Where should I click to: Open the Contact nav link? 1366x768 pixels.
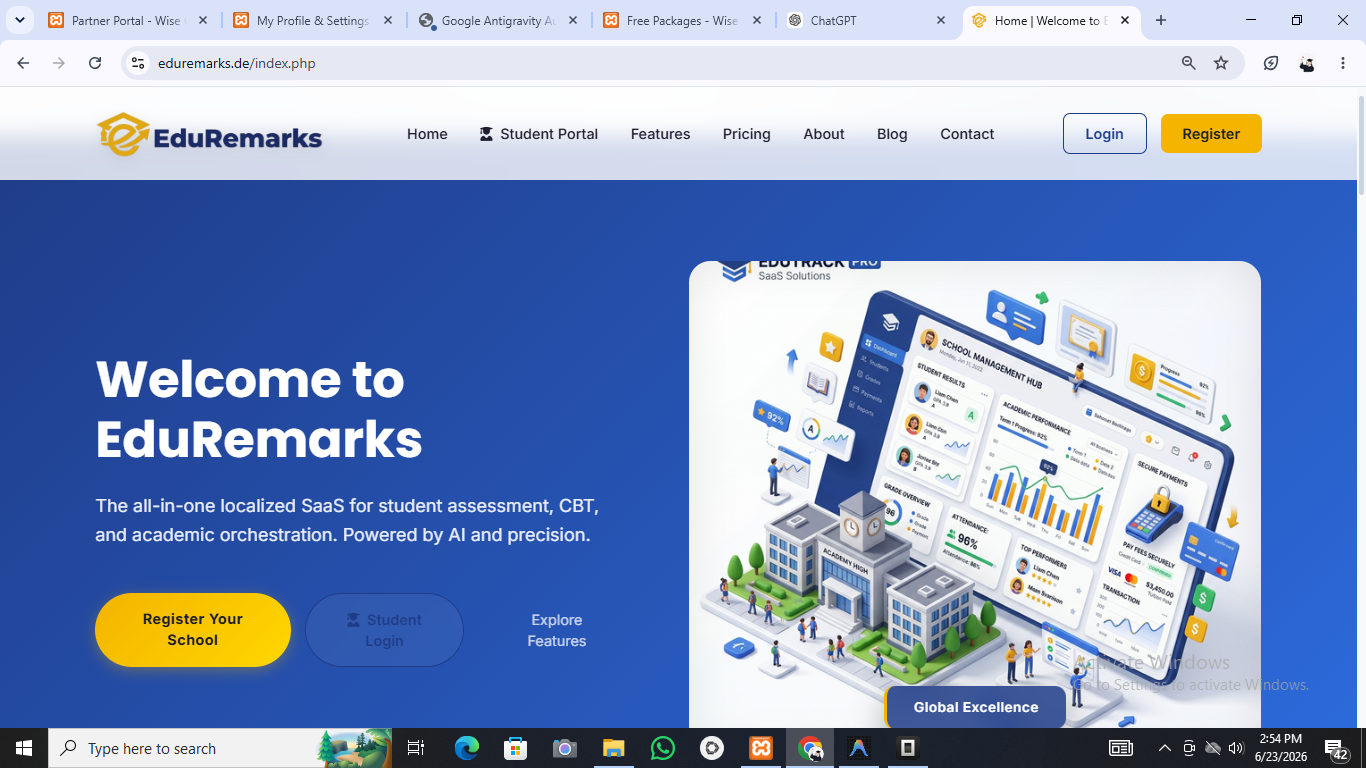click(967, 134)
